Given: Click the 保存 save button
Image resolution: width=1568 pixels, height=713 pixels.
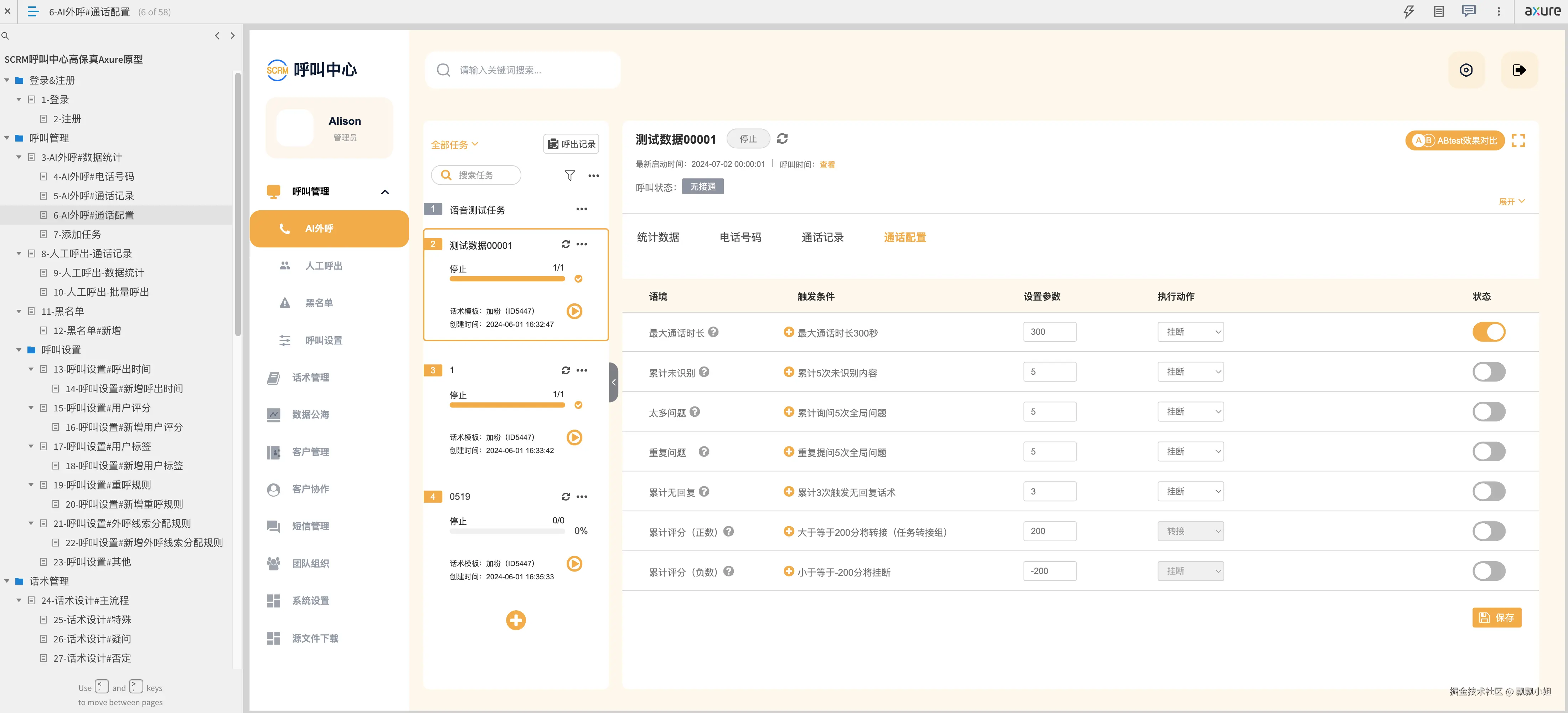Looking at the screenshot, I should [1496, 617].
